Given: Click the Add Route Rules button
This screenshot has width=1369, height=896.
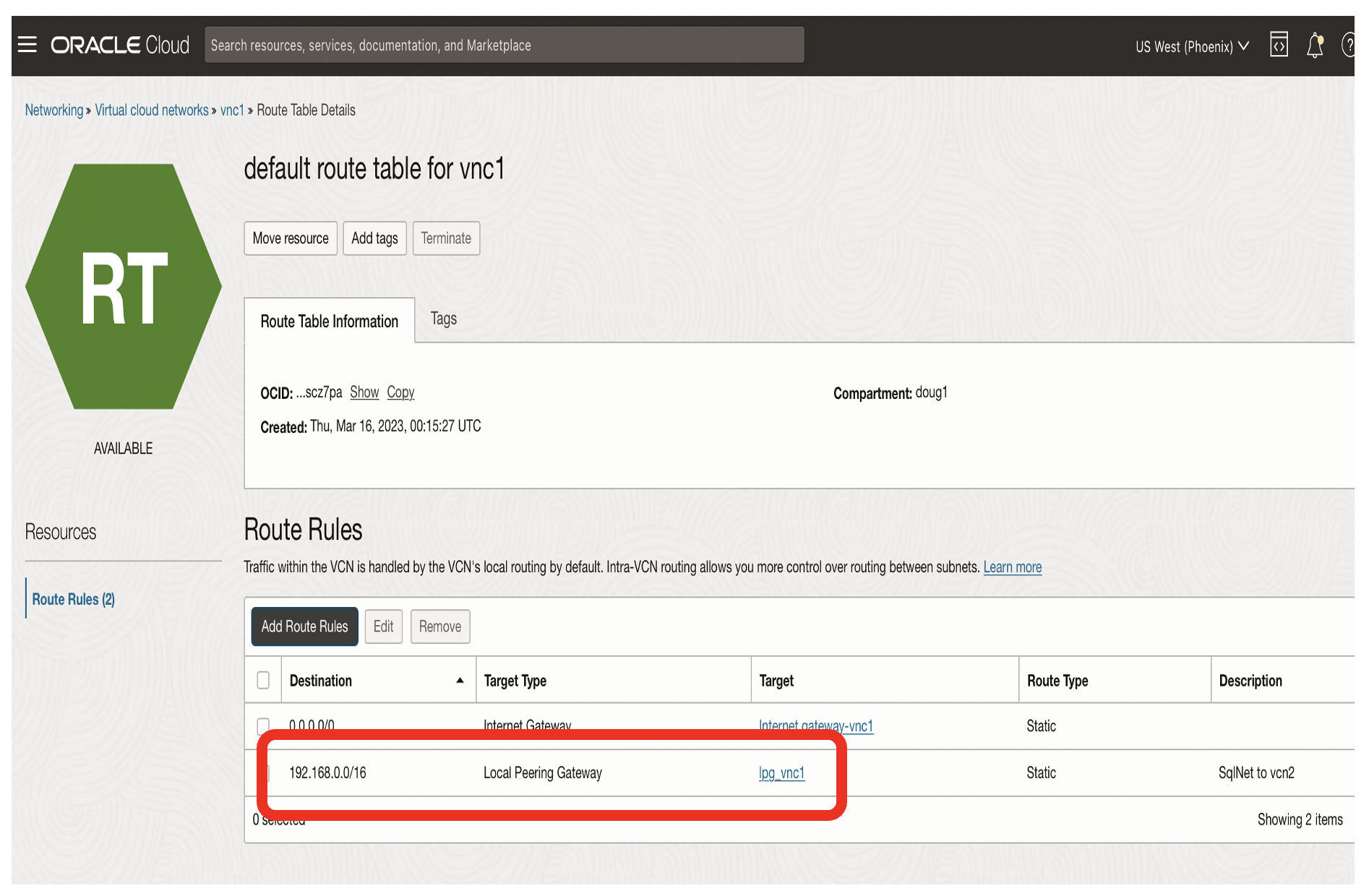Looking at the screenshot, I should (304, 626).
